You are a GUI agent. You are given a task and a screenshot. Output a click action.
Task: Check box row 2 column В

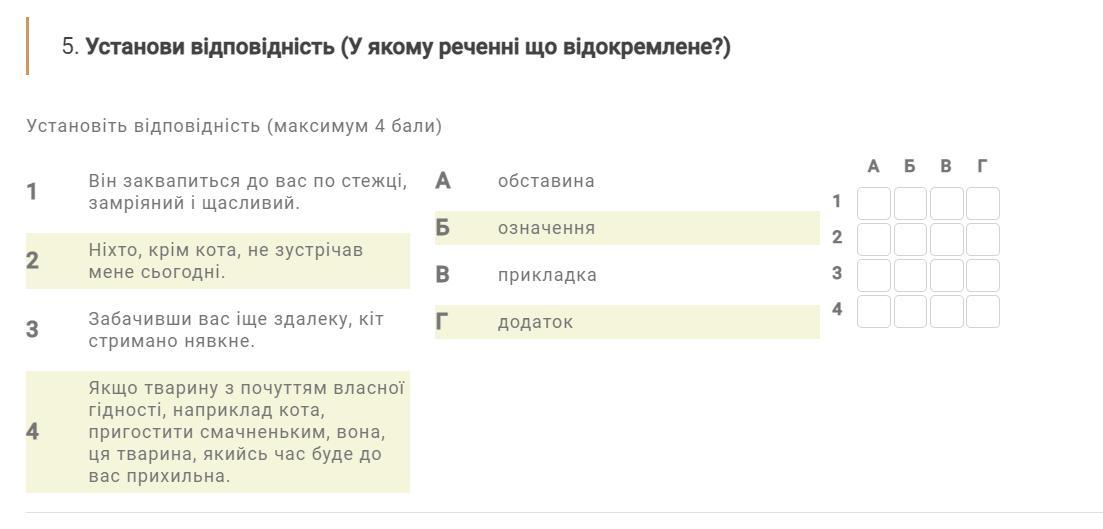click(947, 239)
